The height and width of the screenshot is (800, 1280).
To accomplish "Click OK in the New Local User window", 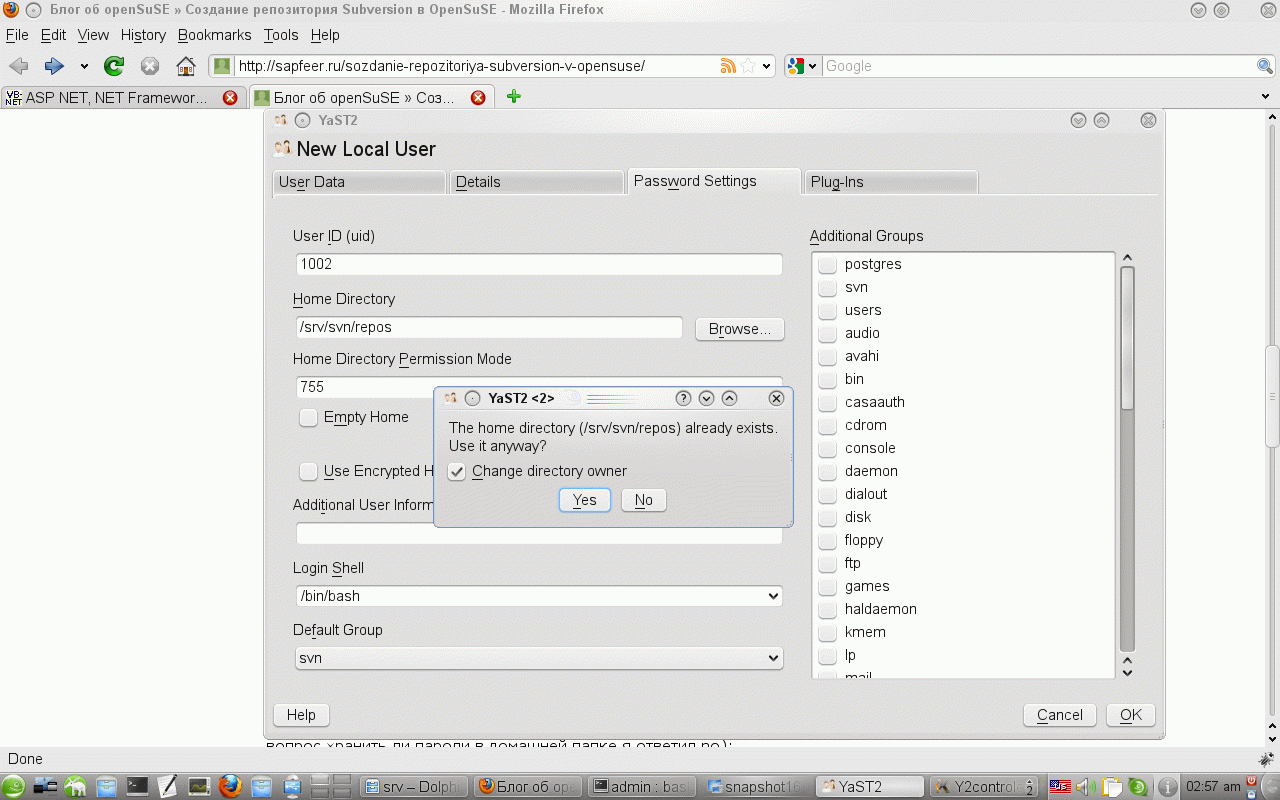I will coord(1131,715).
